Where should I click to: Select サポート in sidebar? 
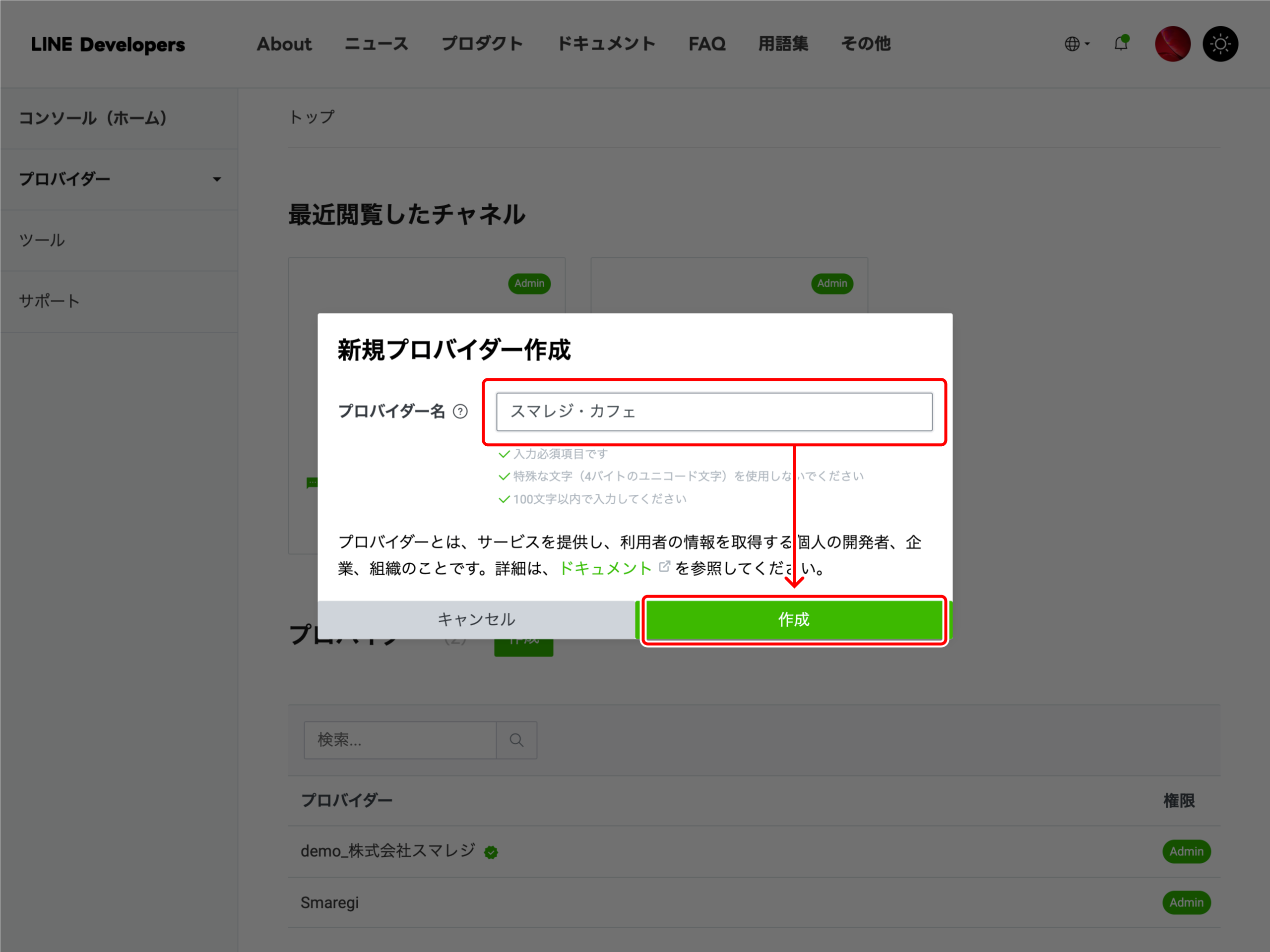tap(119, 301)
